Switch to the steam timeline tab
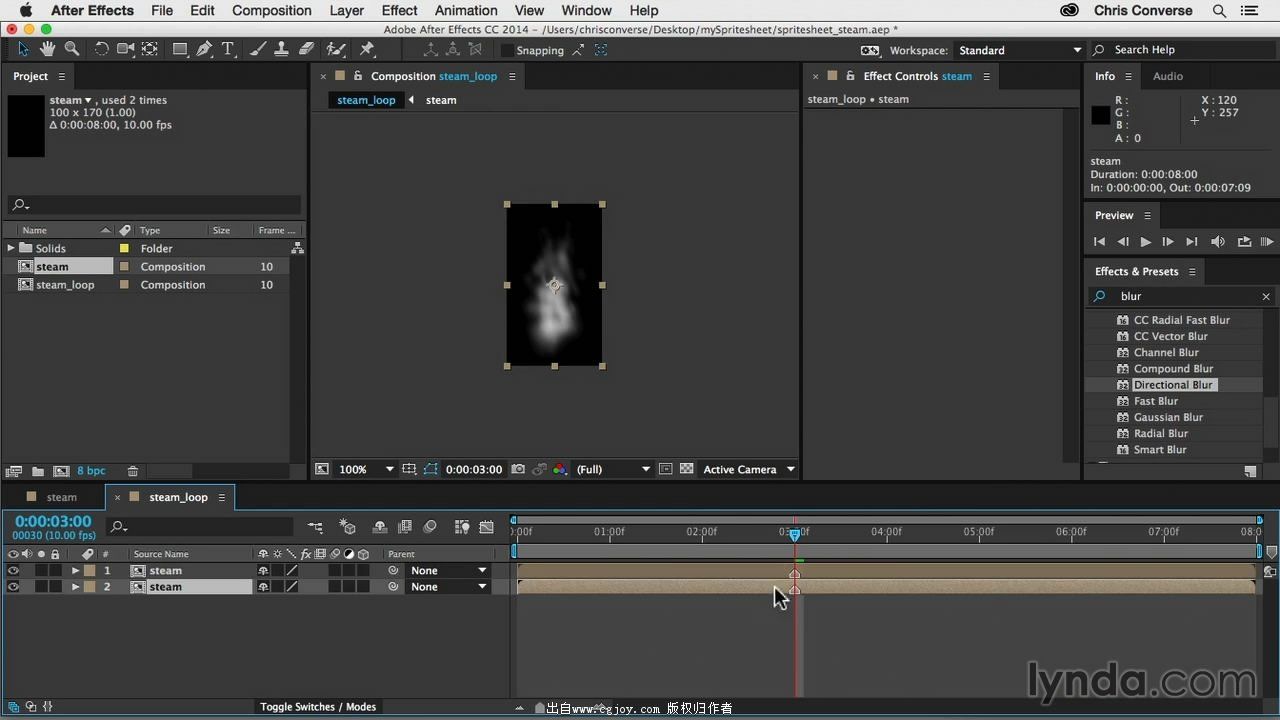 coord(61,497)
